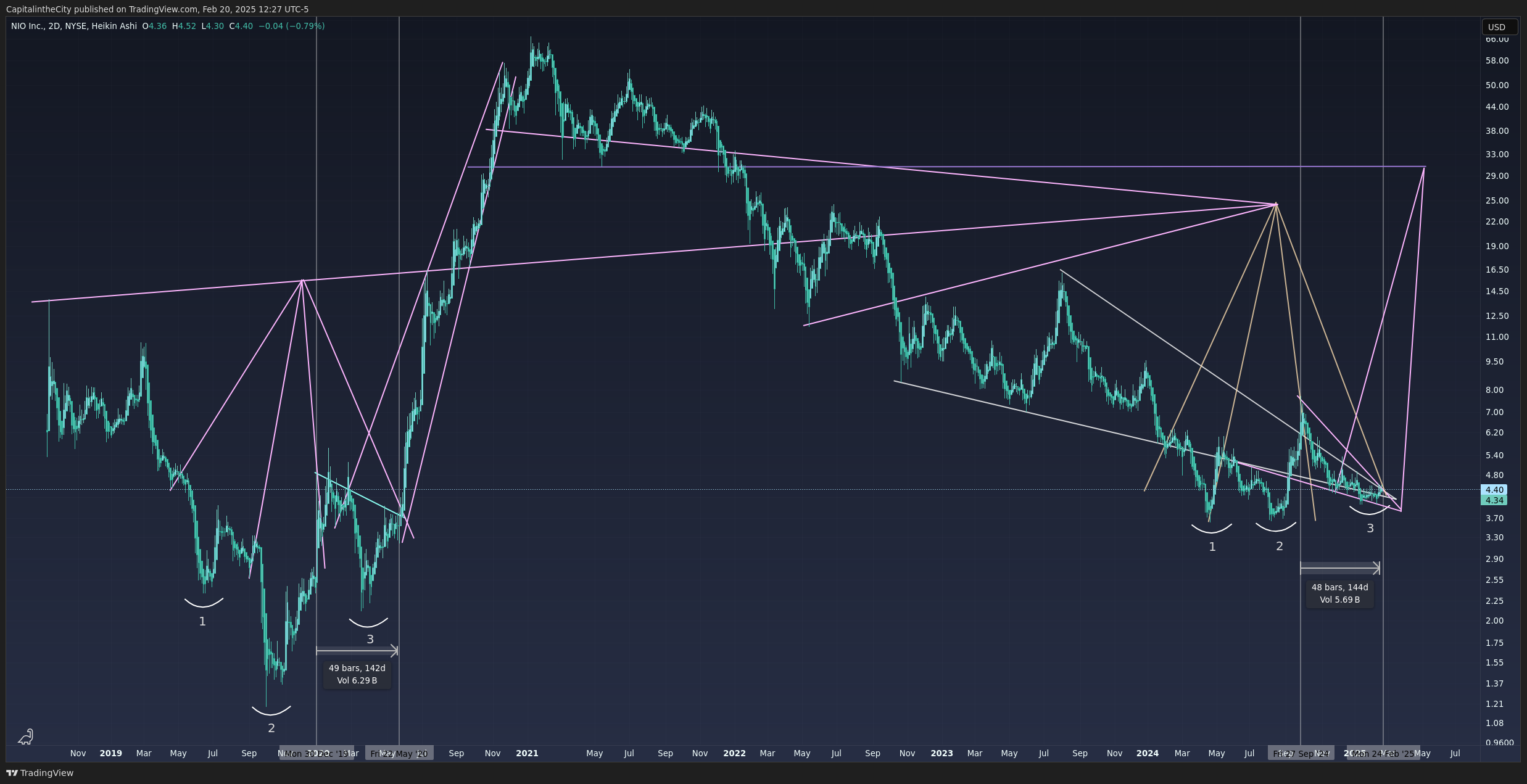Click the 'Mon 30 Dec '19' date marker
Image resolution: width=1527 pixels, height=784 pixels.
[x=317, y=753]
